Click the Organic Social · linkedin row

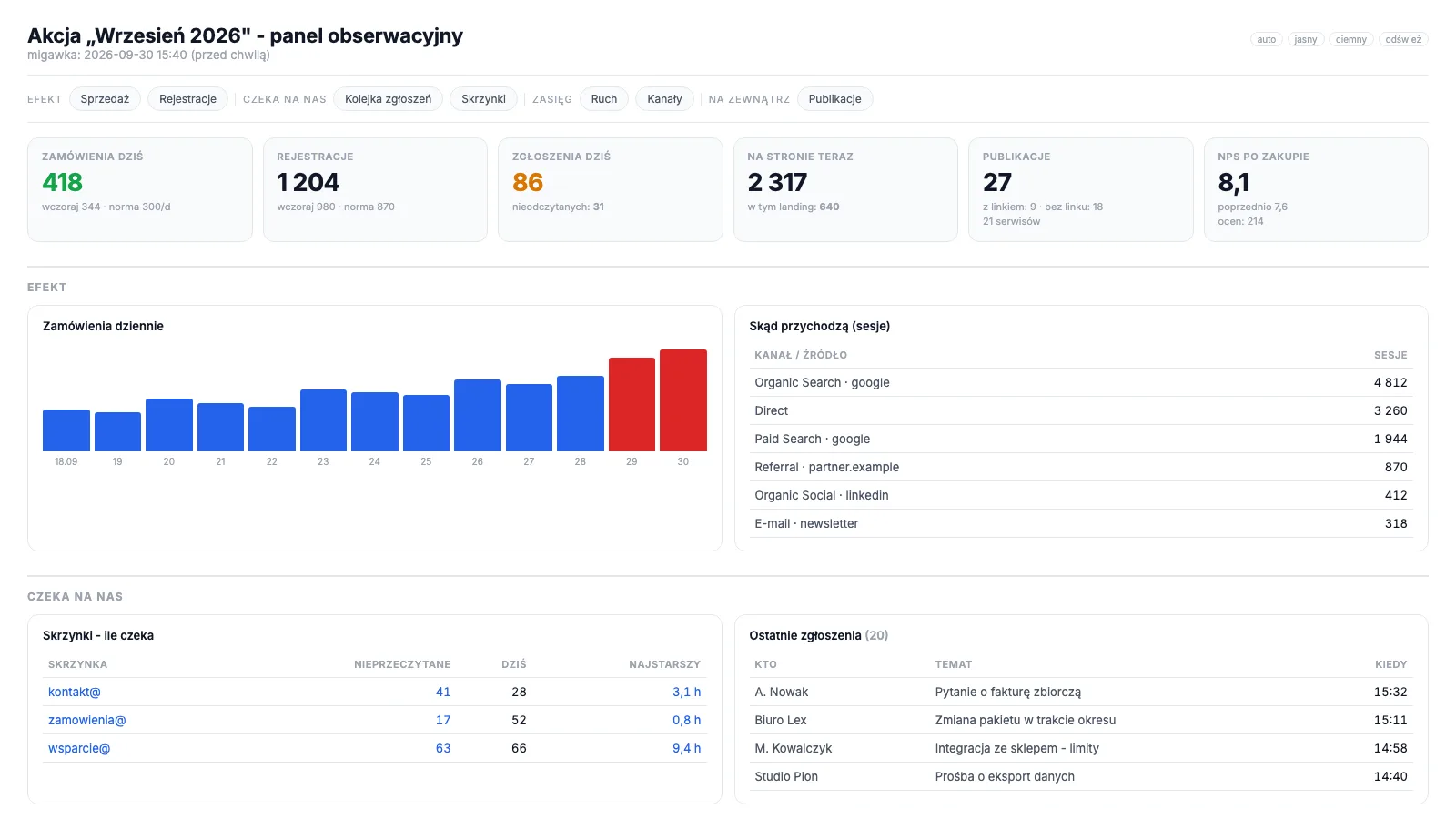[1081, 495]
